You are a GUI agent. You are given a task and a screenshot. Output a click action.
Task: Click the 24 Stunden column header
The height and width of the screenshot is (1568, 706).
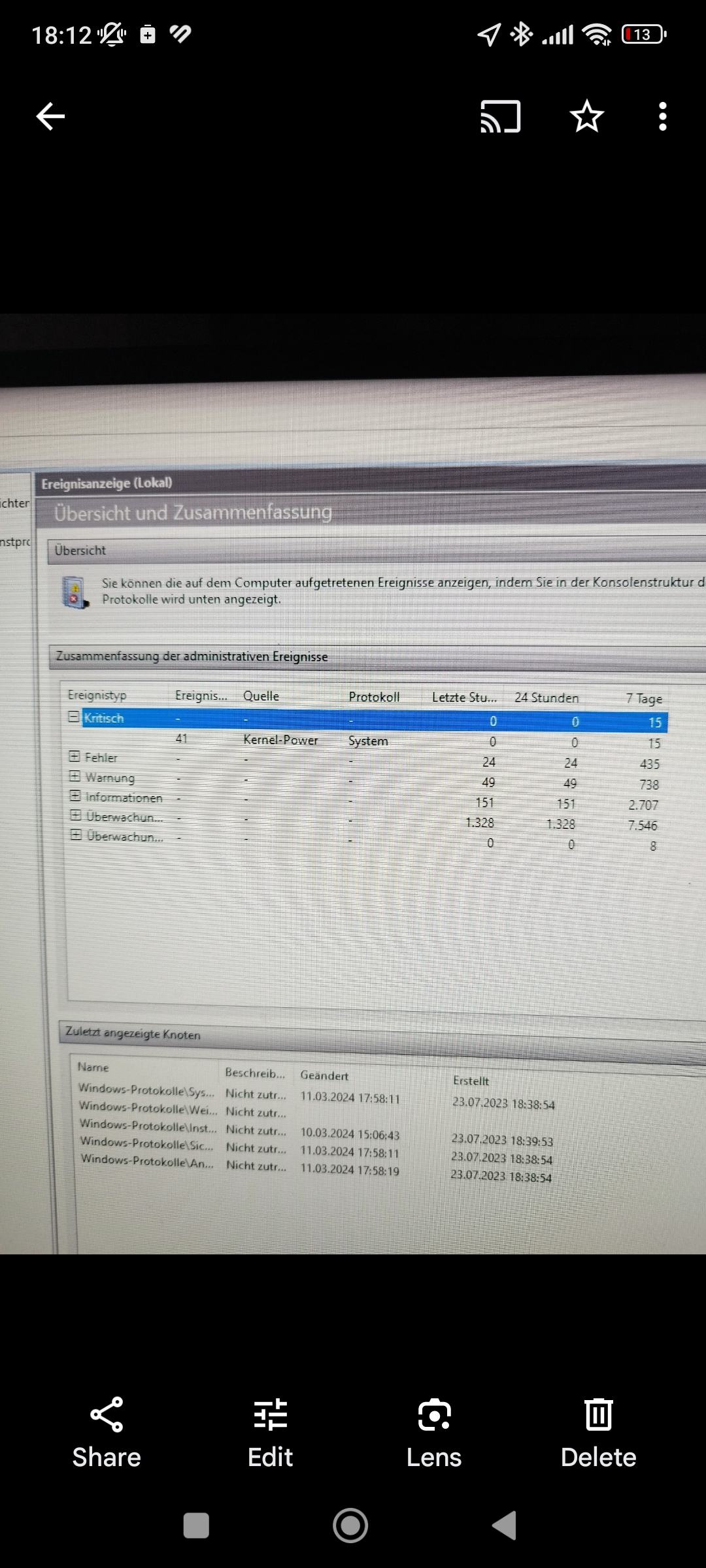(x=546, y=698)
